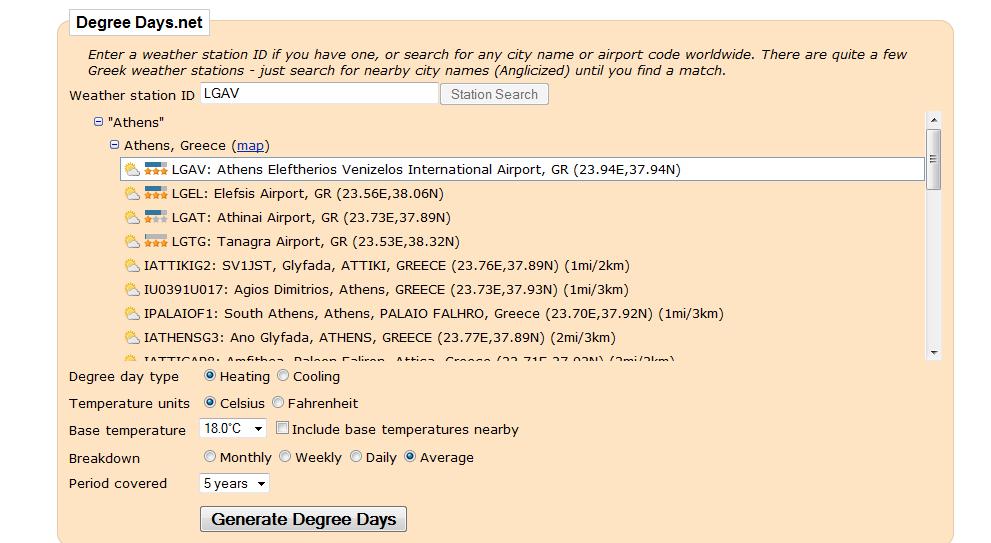
Task: Select LGAT: Athinai Airport row
Action: click(x=522, y=217)
